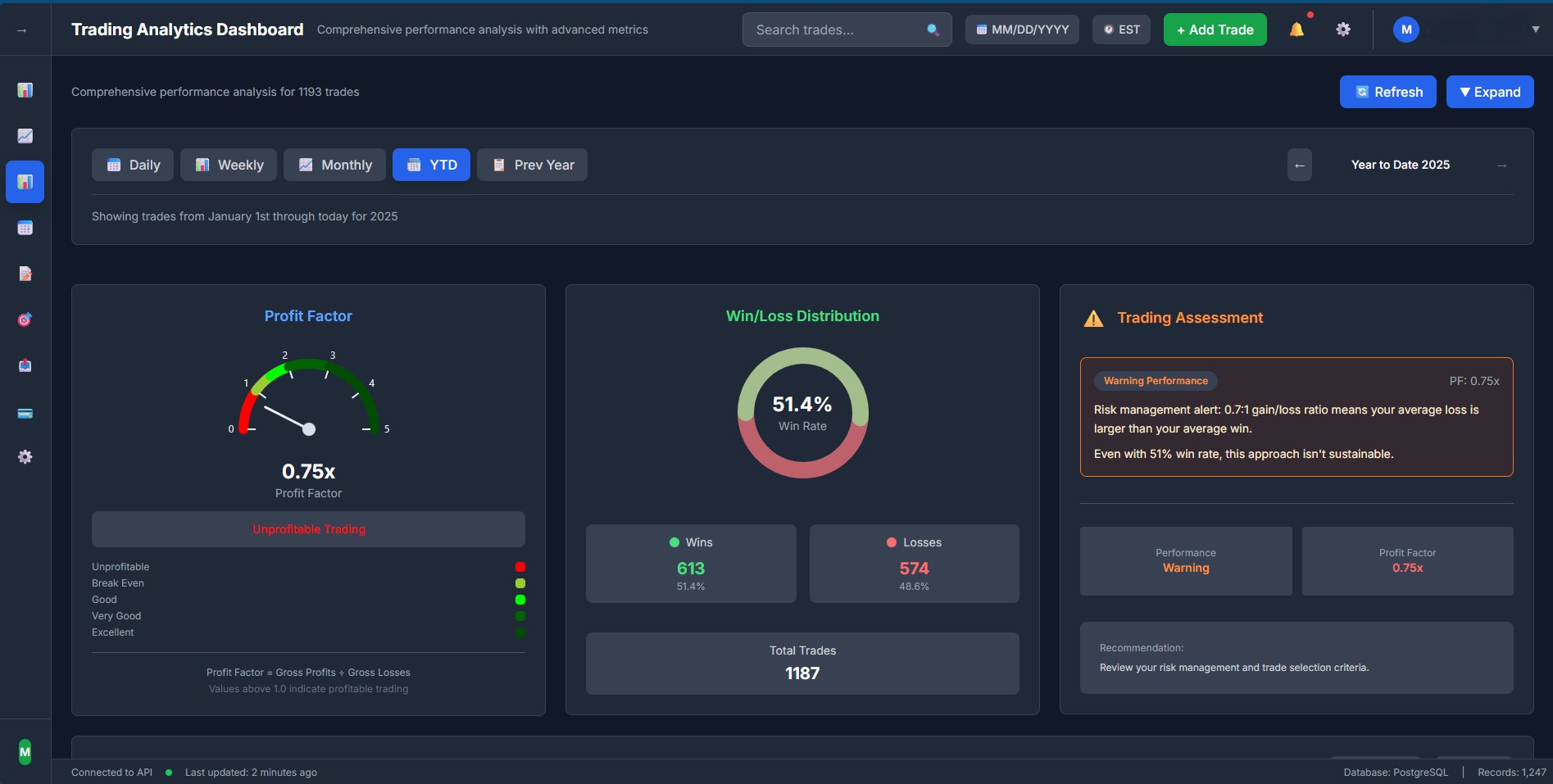This screenshot has width=1553, height=784.
Task: Switch to the Prev Year tab
Action: [532, 165]
